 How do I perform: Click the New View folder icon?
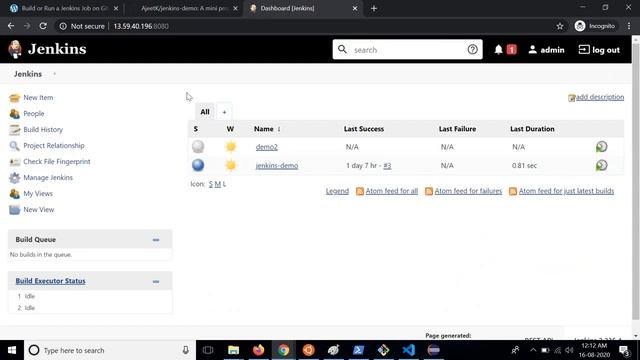tap(15, 209)
